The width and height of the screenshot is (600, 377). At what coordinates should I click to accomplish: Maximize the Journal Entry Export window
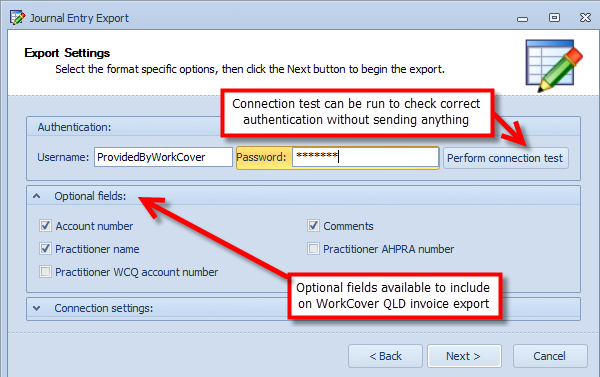[x=554, y=18]
